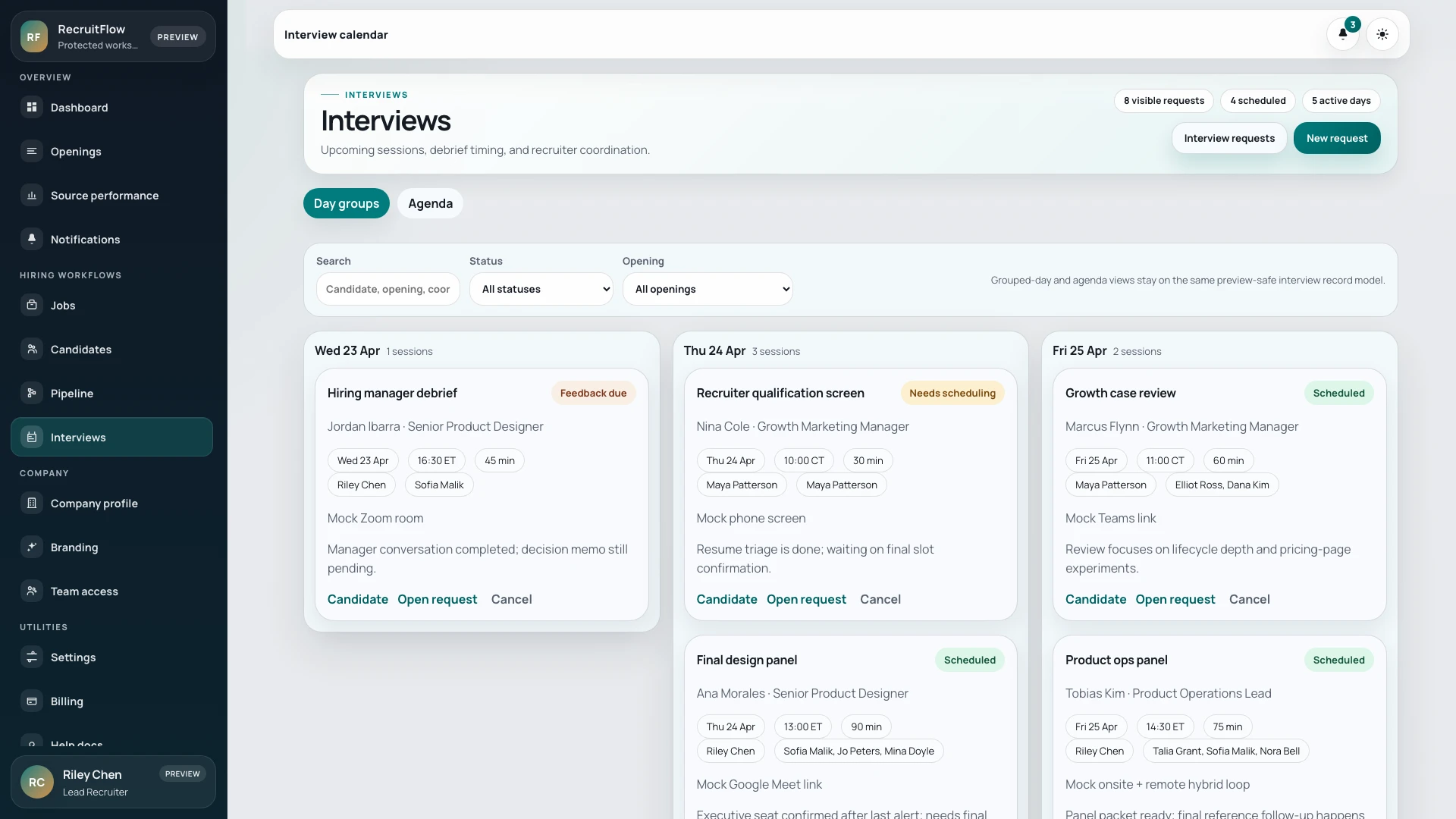Viewport: 1456px width, 819px height.
Task: Cancel the Growth case review session
Action: 1250,599
